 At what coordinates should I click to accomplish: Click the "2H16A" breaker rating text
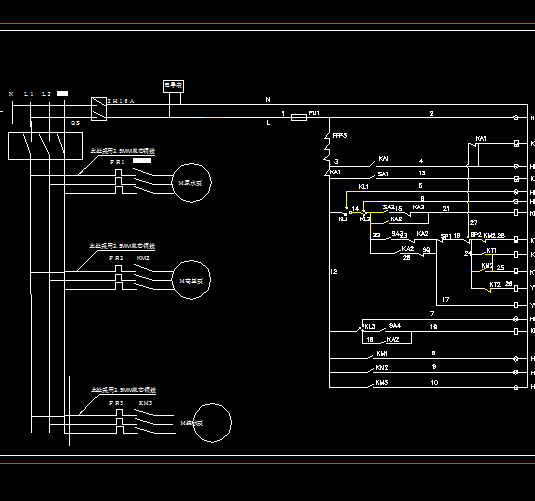pyautogui.click(x=121, y=101)
